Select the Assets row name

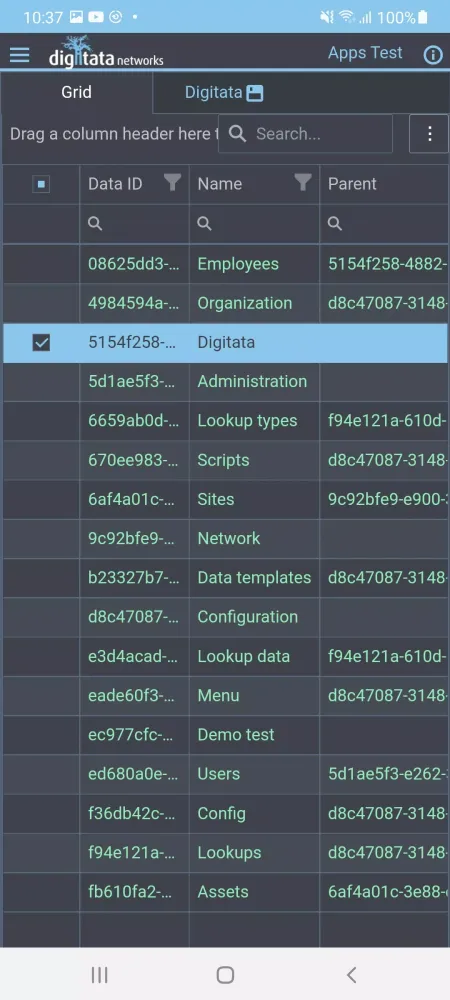pyautogui.click(x=223, y=892)
